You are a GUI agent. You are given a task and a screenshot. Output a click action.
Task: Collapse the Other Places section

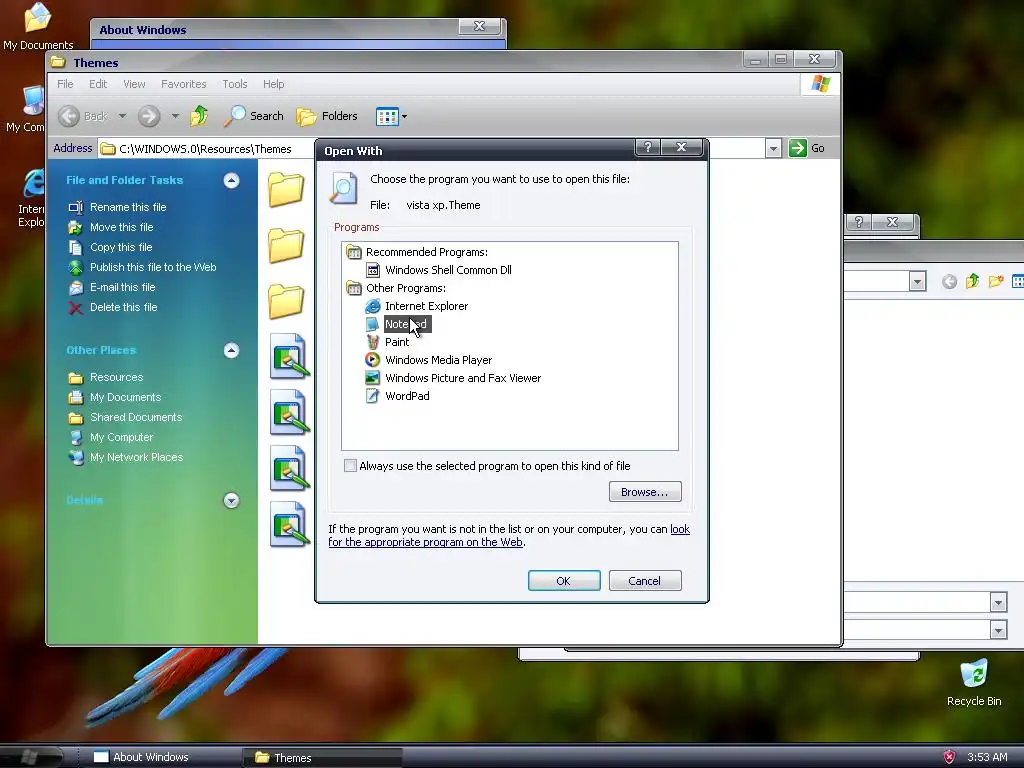[231, 351]
